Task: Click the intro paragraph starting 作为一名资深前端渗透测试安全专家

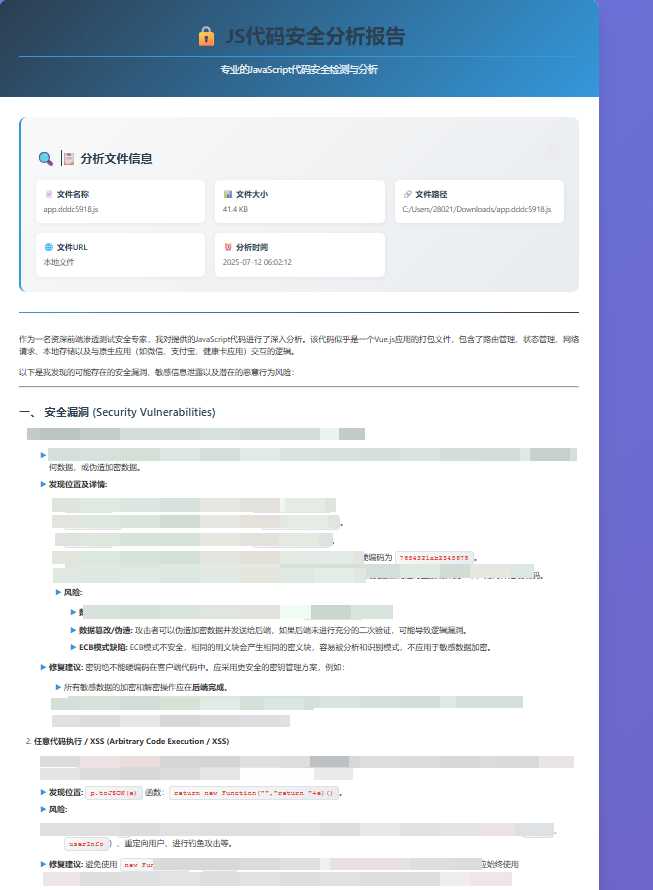Action: pyautogui.click(x=299, y=345)
